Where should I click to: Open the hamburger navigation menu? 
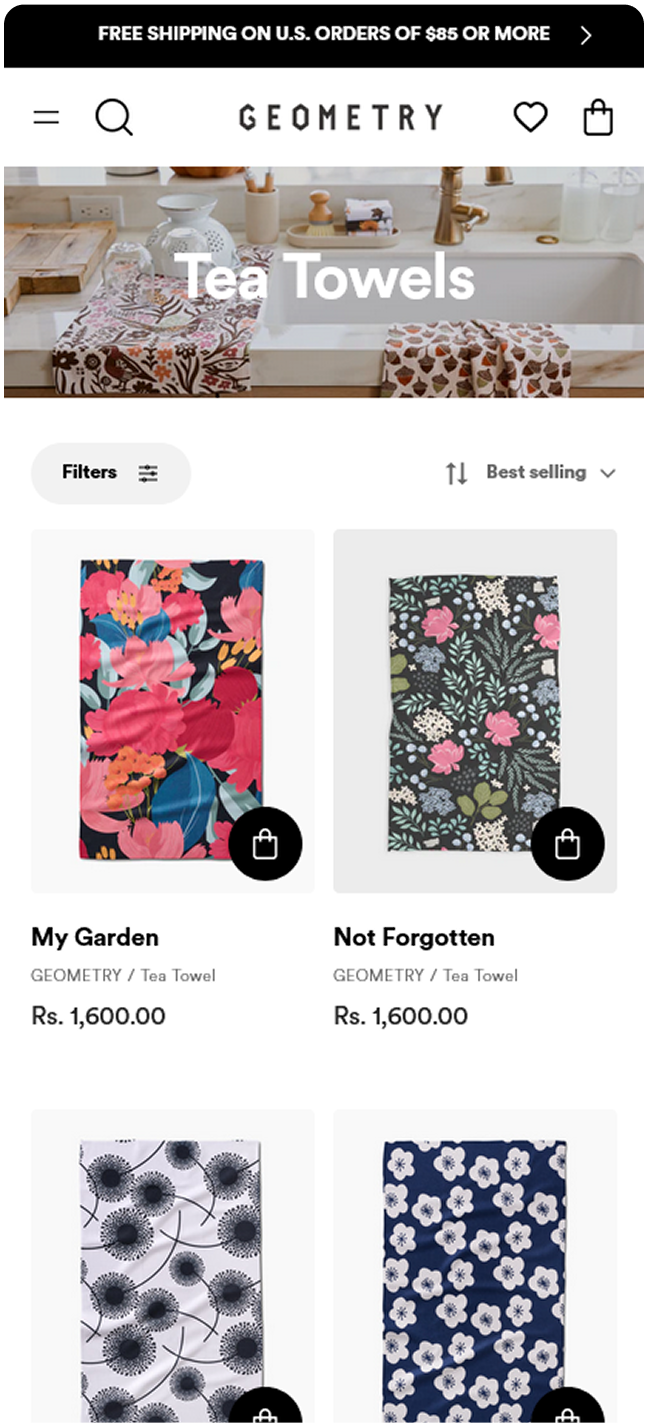(46, 118)
